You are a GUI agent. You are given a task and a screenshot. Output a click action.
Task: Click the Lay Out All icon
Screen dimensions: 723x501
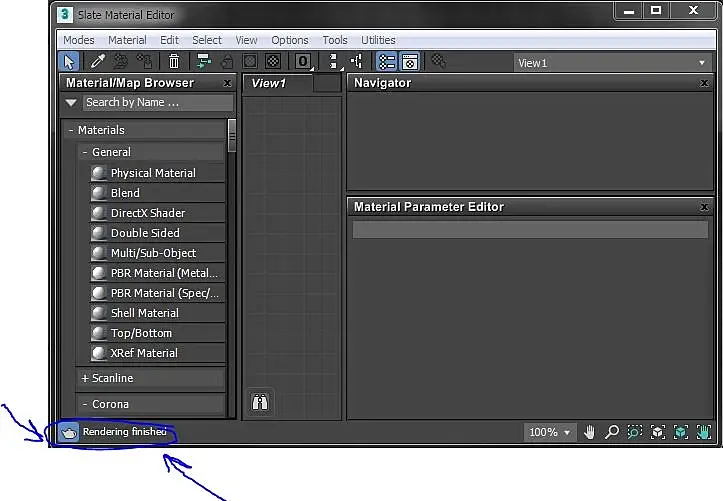pos(333,61)
